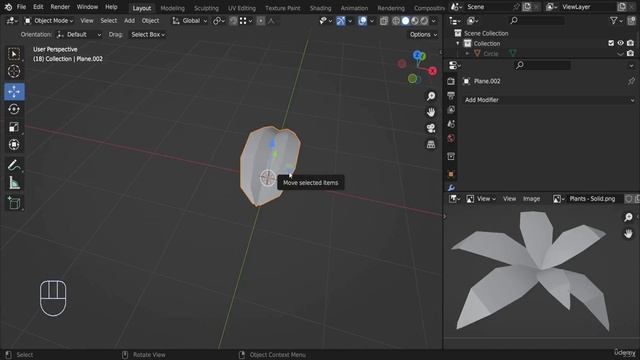Open the Modifiers wrench tab
Screen dimensions: 640x360
point(451,188)
